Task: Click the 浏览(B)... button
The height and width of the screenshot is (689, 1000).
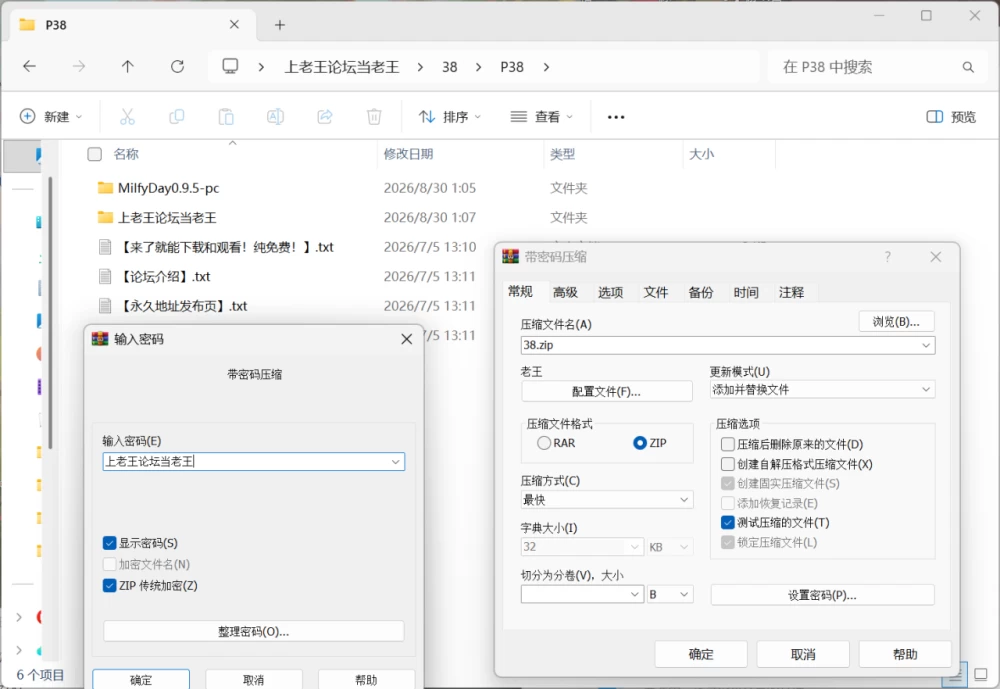Action: [897, 322]
